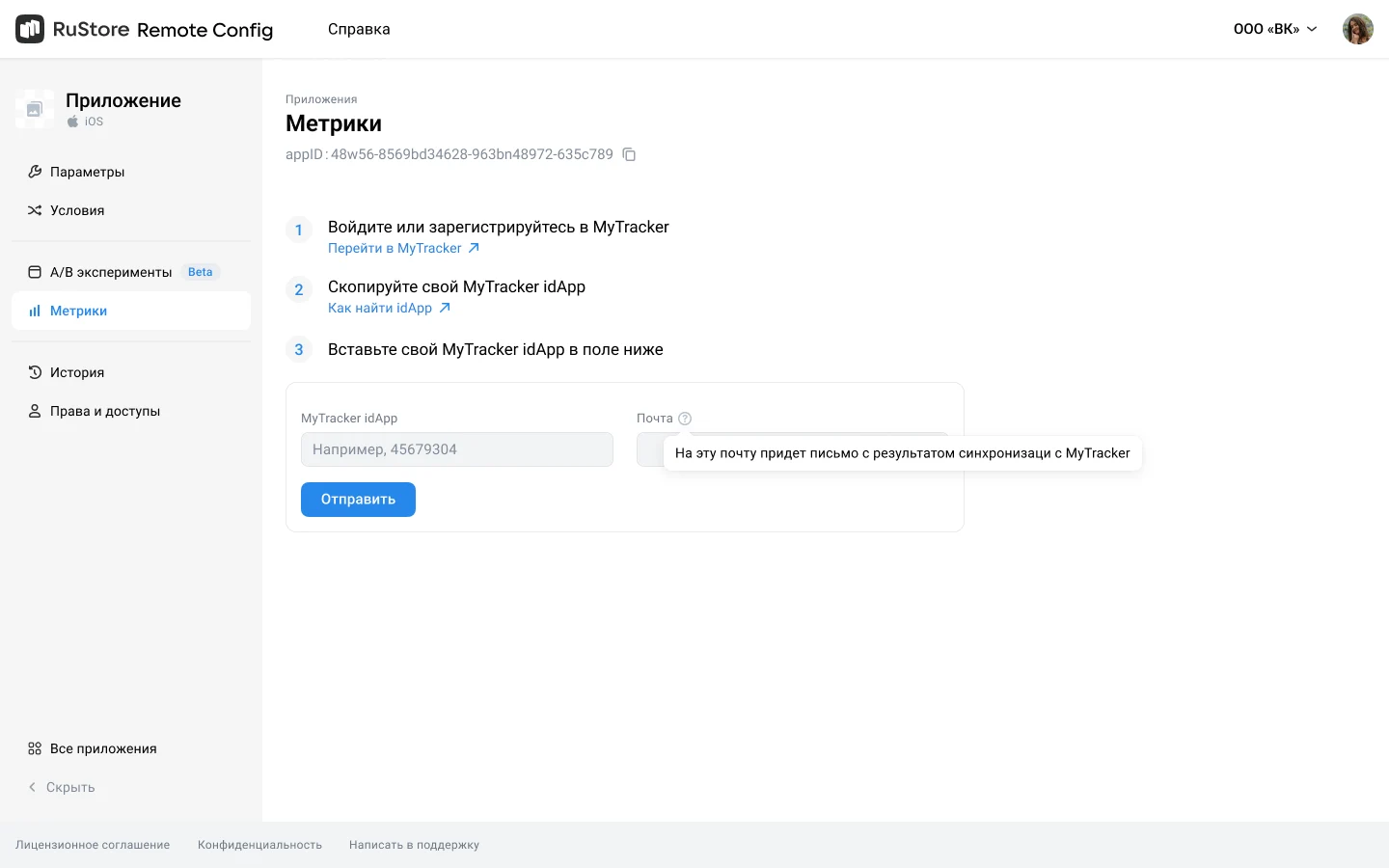
Task: Expand the ООО «ВК» organization dropdown
Action: point(1275,29)
